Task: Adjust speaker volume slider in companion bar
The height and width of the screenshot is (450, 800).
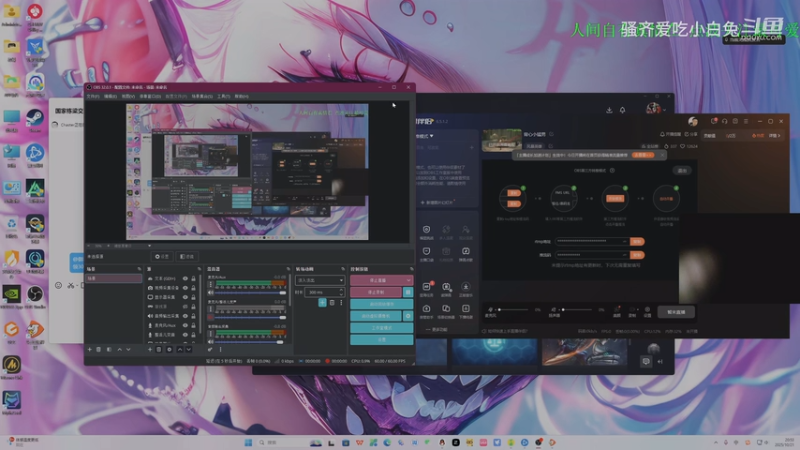Action: coord(577,310)
